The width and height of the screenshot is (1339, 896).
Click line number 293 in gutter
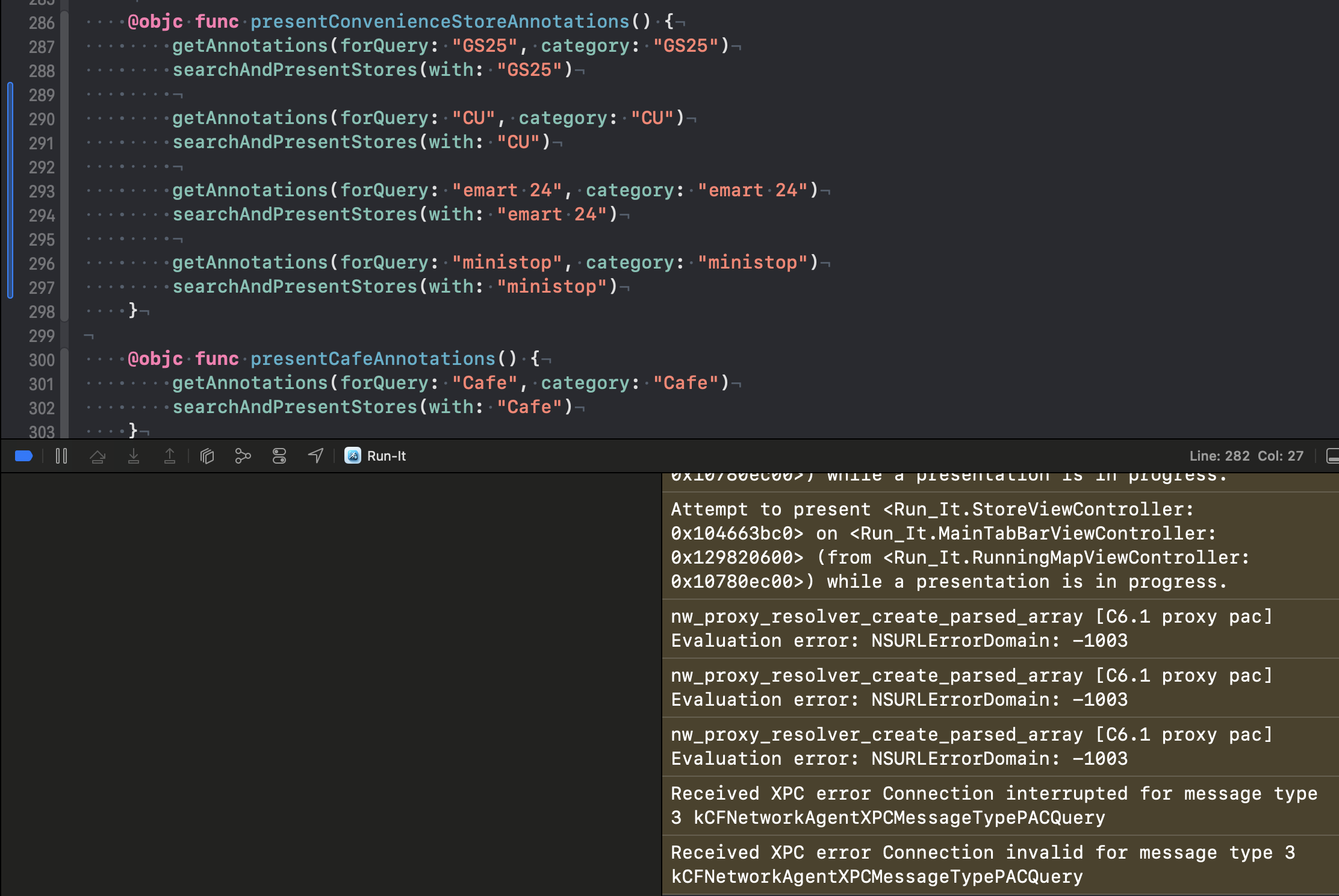tap(42, 191)
